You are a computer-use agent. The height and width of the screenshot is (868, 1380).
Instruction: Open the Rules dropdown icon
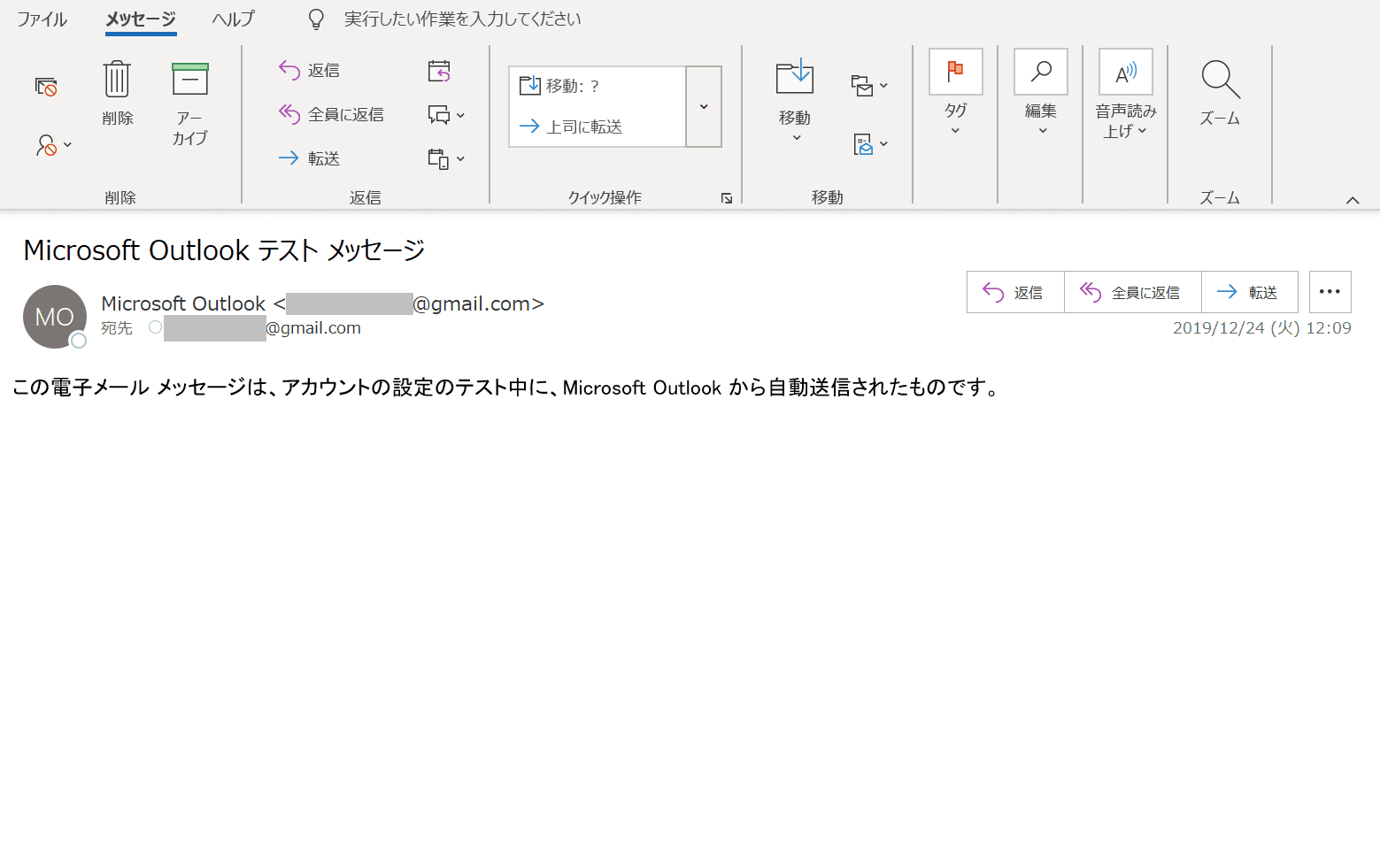point(869,86)
